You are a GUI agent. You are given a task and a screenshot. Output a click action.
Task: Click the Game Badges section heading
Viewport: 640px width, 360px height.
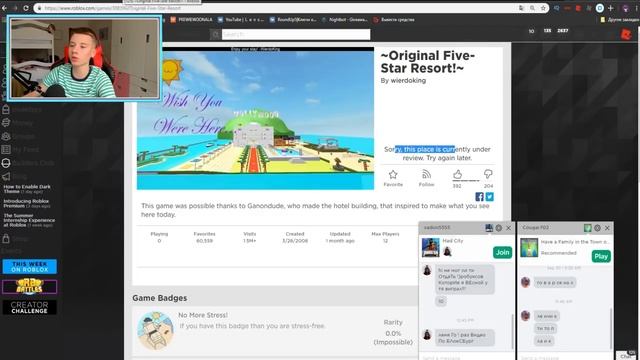[160, 298]
